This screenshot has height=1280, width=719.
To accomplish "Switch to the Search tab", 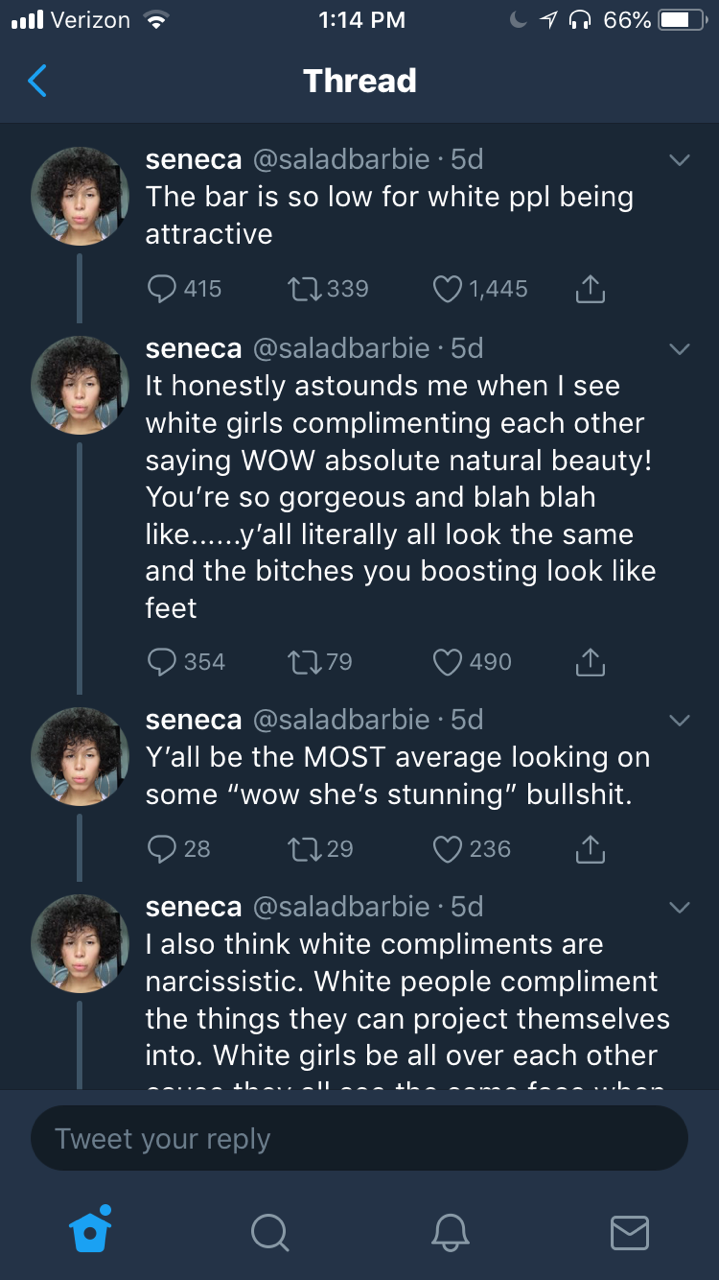I will tap(269, 1232).
